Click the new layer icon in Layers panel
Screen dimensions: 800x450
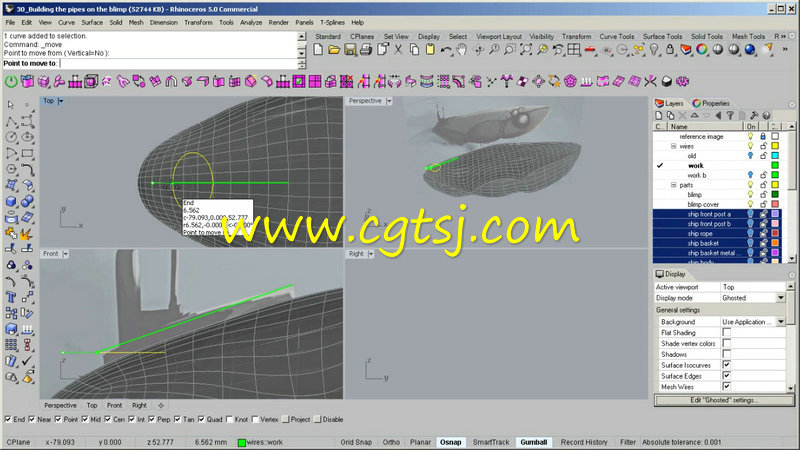click(659, 115)
